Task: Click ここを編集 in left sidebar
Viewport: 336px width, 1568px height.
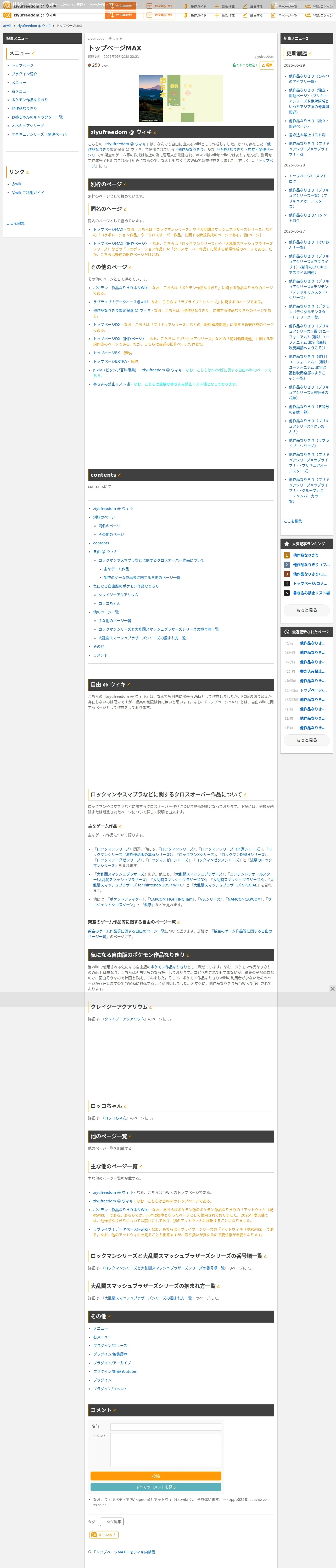Action: click(x=15, y=223)
